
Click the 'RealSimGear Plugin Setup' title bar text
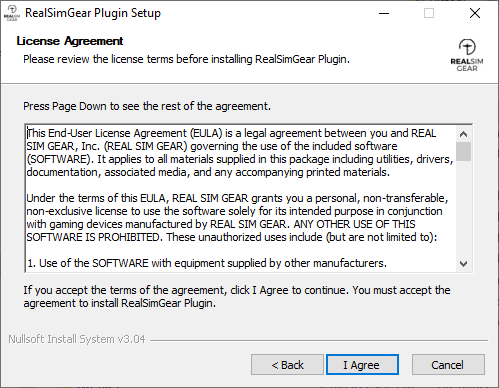tap(93, 13)
